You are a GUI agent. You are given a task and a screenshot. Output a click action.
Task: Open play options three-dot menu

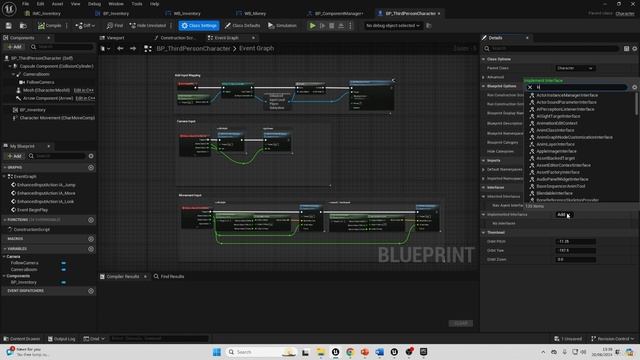click(x=350, y=25)
